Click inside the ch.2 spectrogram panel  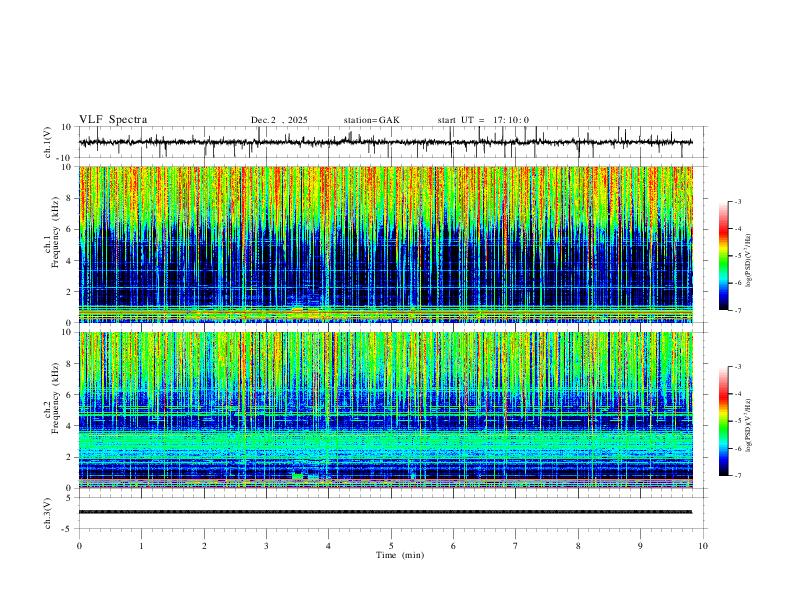pos(385,410)
